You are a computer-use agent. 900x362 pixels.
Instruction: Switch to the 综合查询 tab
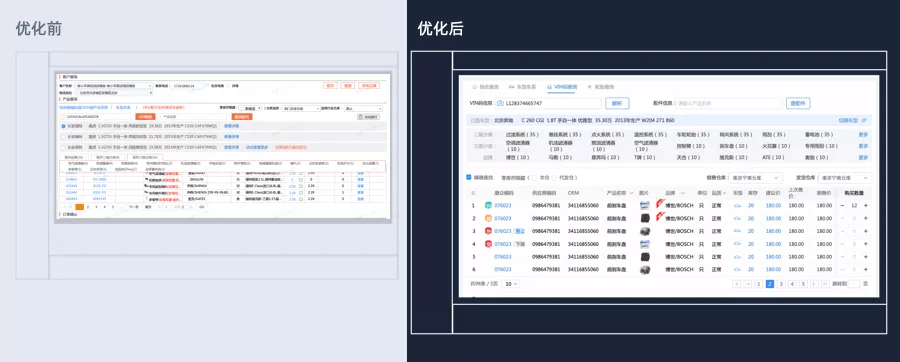click(x=486, y=87)
